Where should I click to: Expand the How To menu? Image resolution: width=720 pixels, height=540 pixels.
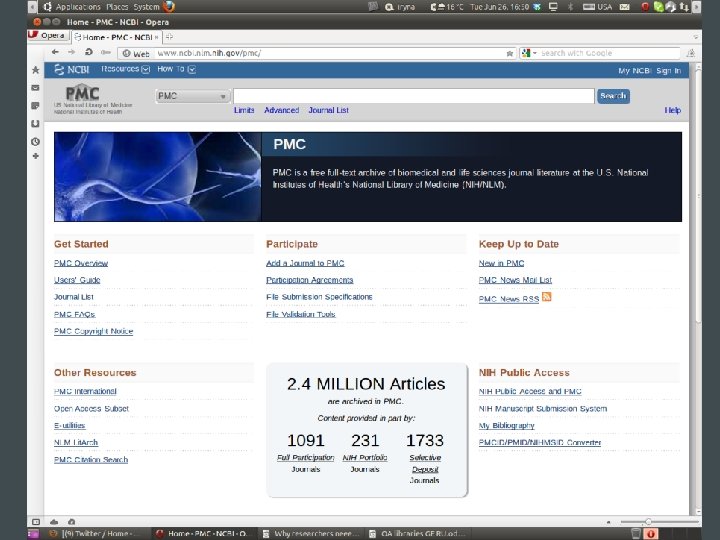pos(176,69)
